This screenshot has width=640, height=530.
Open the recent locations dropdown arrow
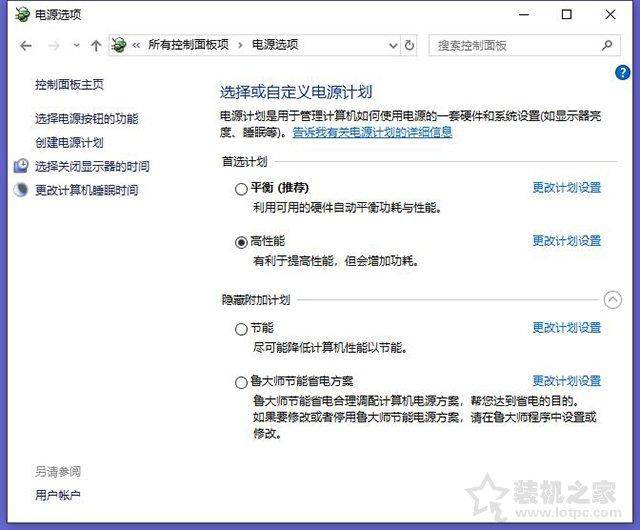pos(76,45)
